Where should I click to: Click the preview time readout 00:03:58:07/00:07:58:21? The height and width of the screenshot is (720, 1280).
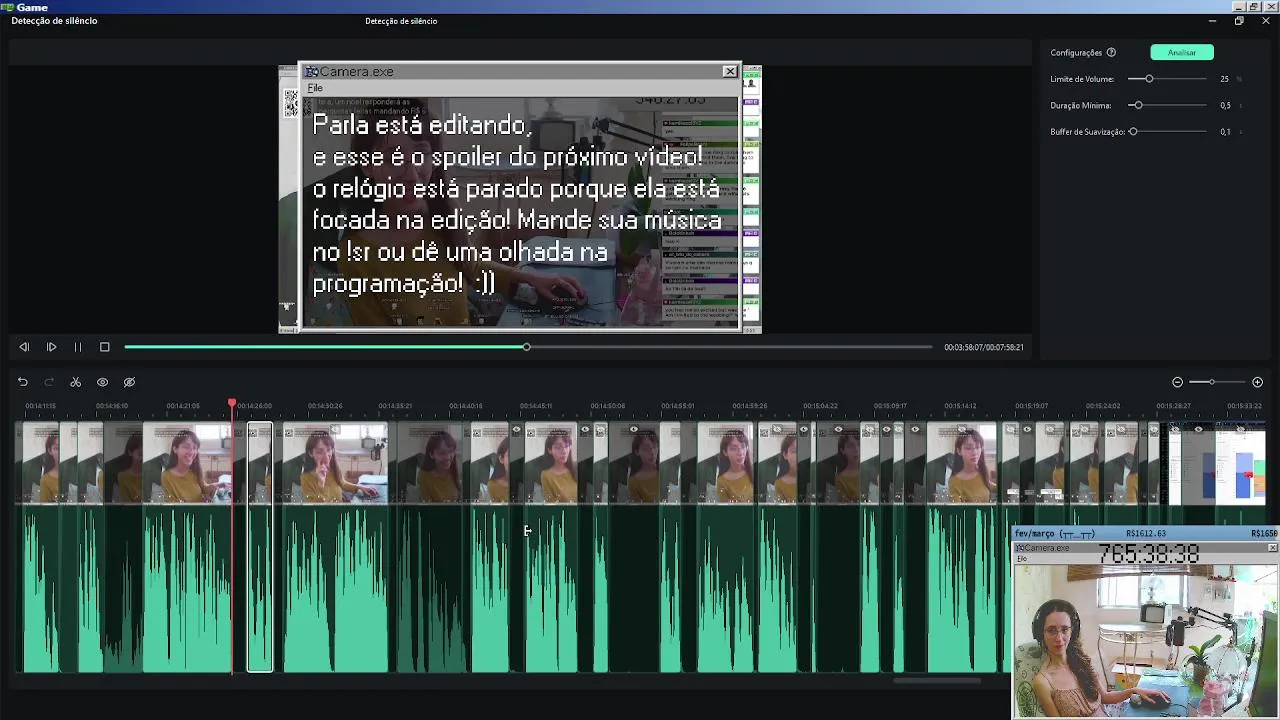(x=984, y=347)
